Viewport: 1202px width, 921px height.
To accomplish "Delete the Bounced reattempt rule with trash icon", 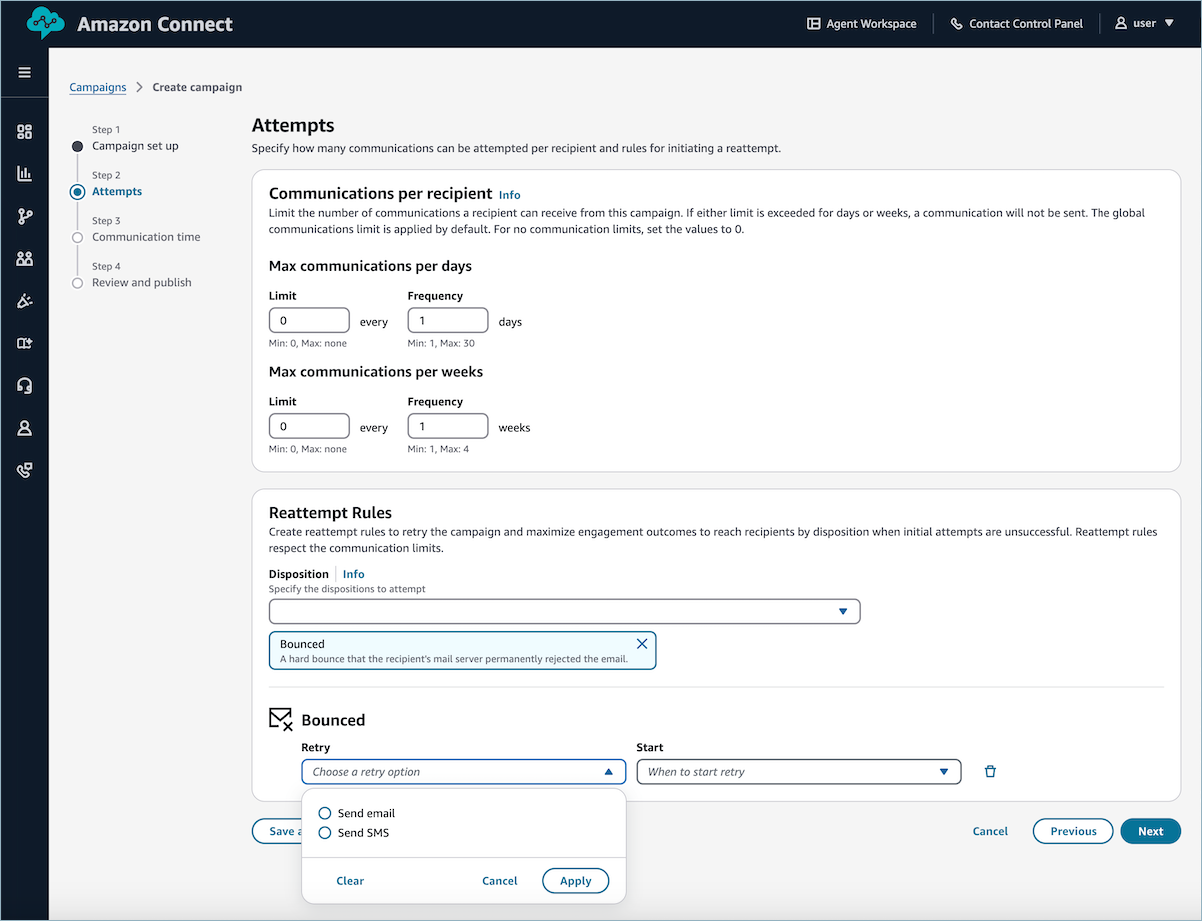I will click(x=990, y=771).
